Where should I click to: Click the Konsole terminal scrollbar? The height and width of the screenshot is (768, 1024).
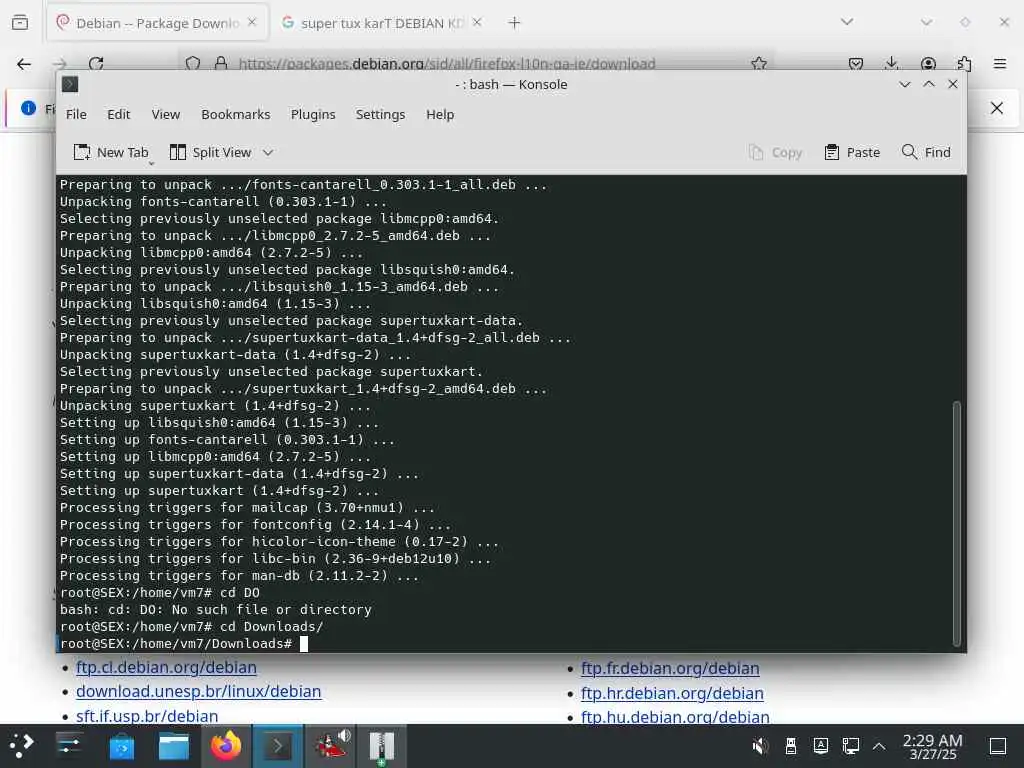click(x=957, y=524)
